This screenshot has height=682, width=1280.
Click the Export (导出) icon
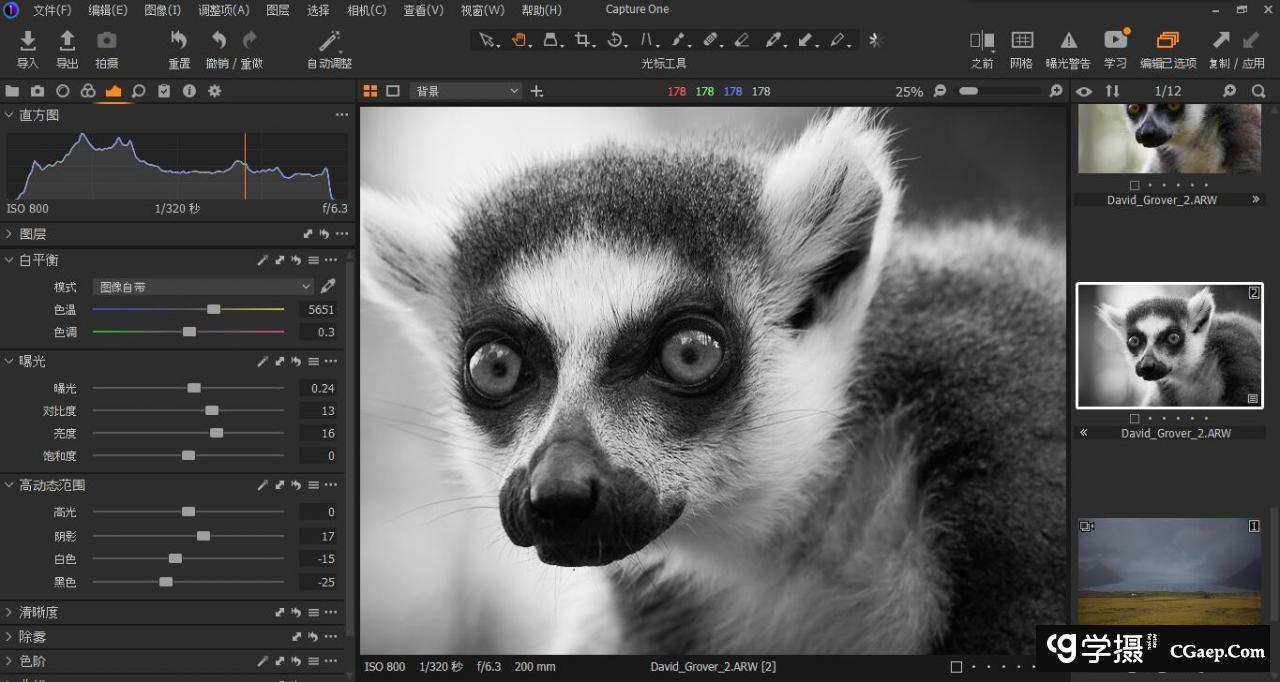67,41
